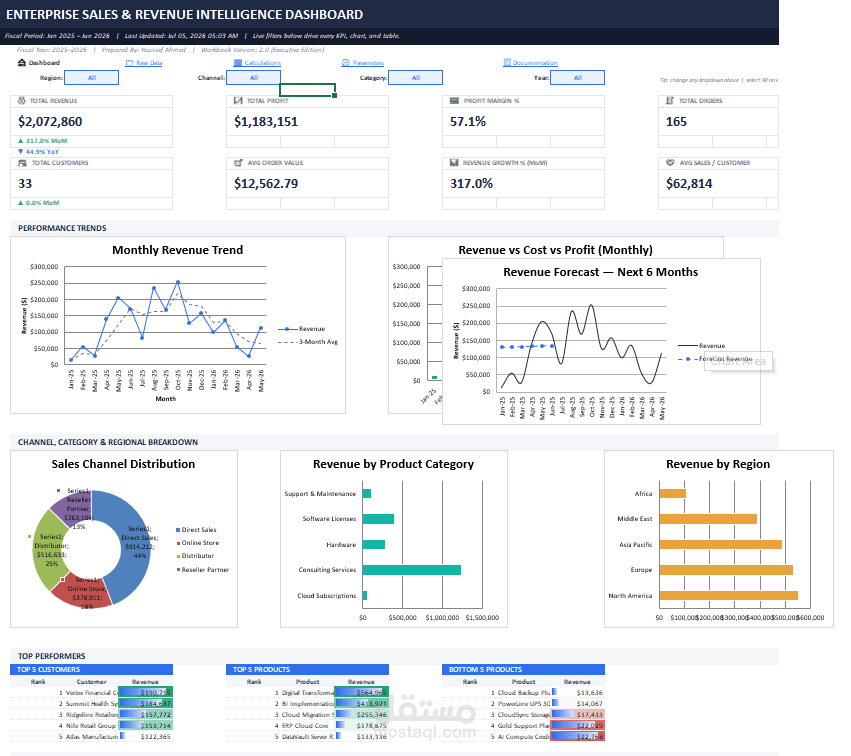
Task: Click the Profit Margin % card icon
Action: click(x=454, y=100)
